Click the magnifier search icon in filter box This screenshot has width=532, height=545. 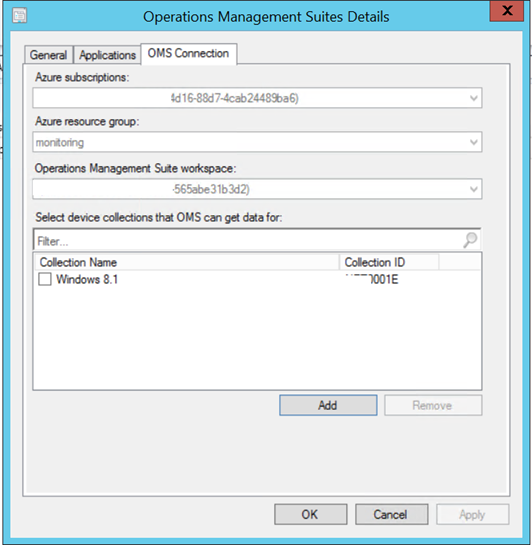click(x=470, y=240)
